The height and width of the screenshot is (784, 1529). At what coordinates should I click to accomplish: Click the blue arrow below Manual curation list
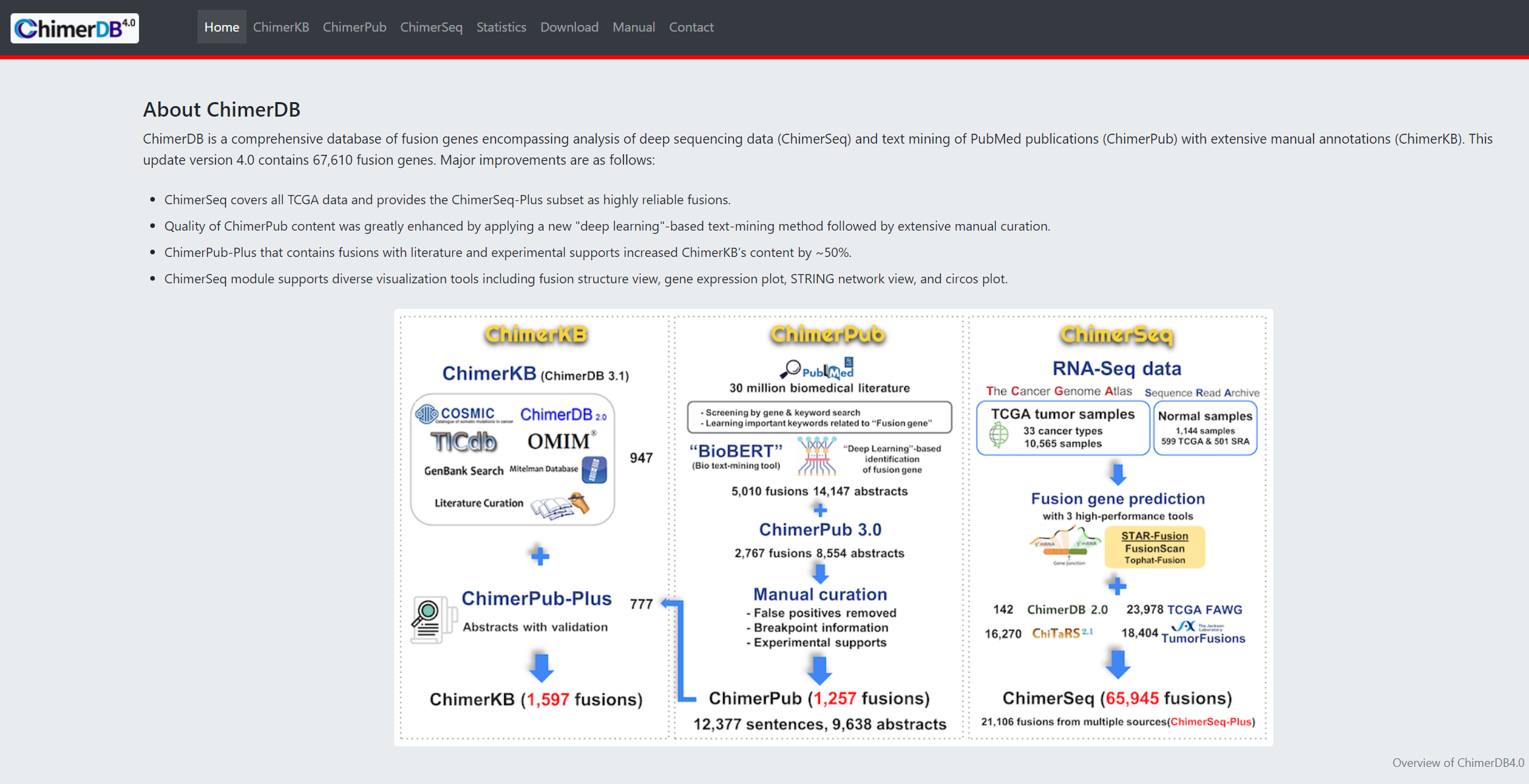819,670
